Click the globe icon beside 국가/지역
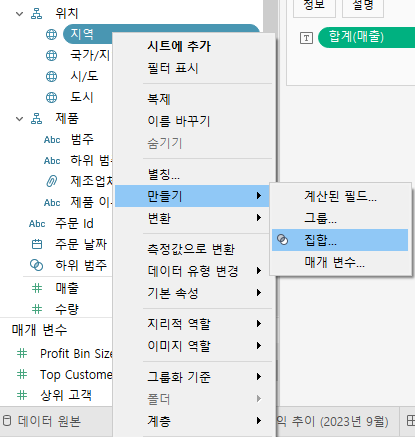 click(51, 55)
